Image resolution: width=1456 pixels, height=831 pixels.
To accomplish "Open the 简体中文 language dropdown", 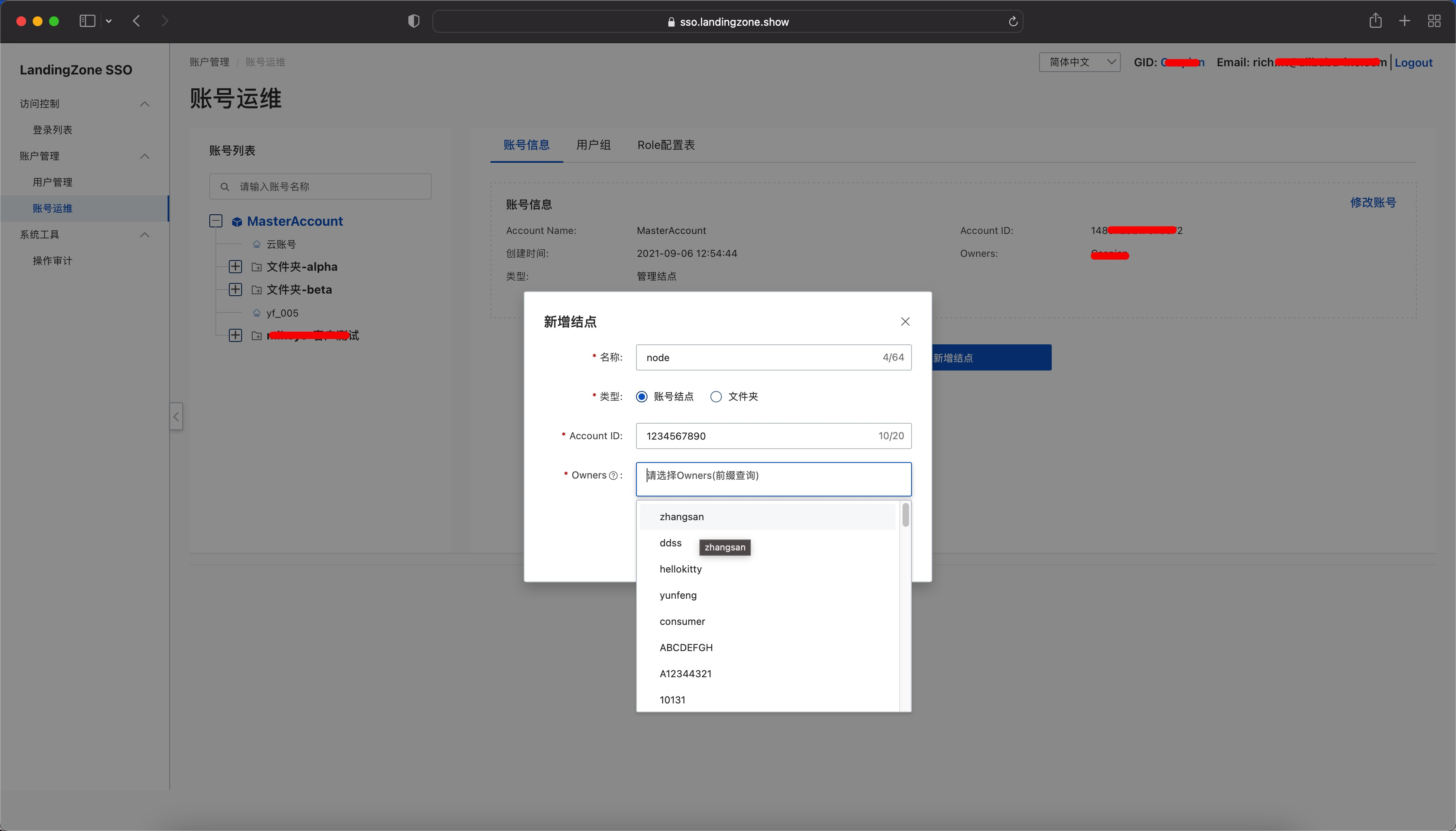I will (x=1079, y=62).
